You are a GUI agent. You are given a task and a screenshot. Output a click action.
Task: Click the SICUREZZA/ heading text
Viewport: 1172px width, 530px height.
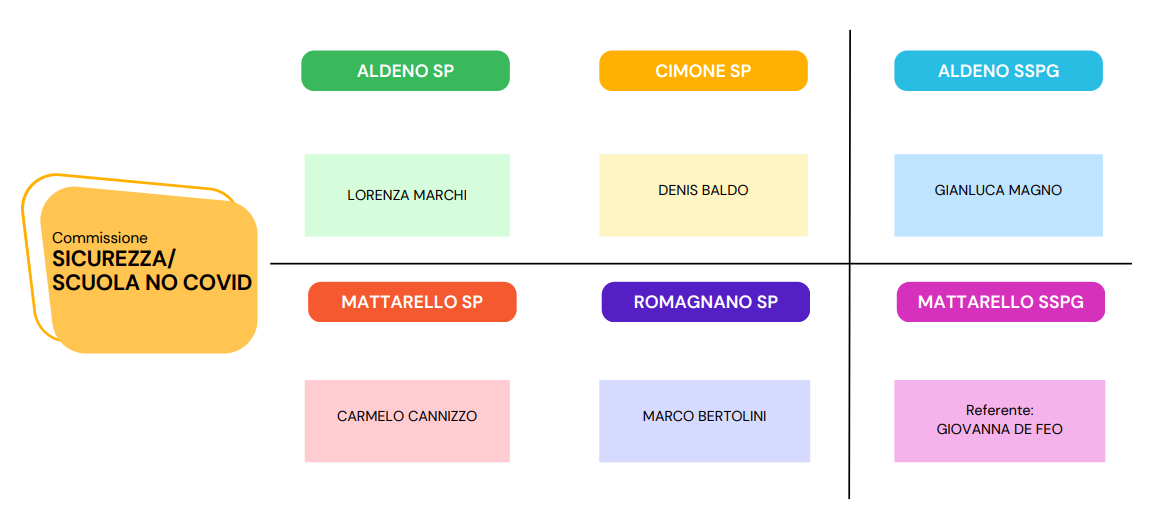[x=114, y=259]
